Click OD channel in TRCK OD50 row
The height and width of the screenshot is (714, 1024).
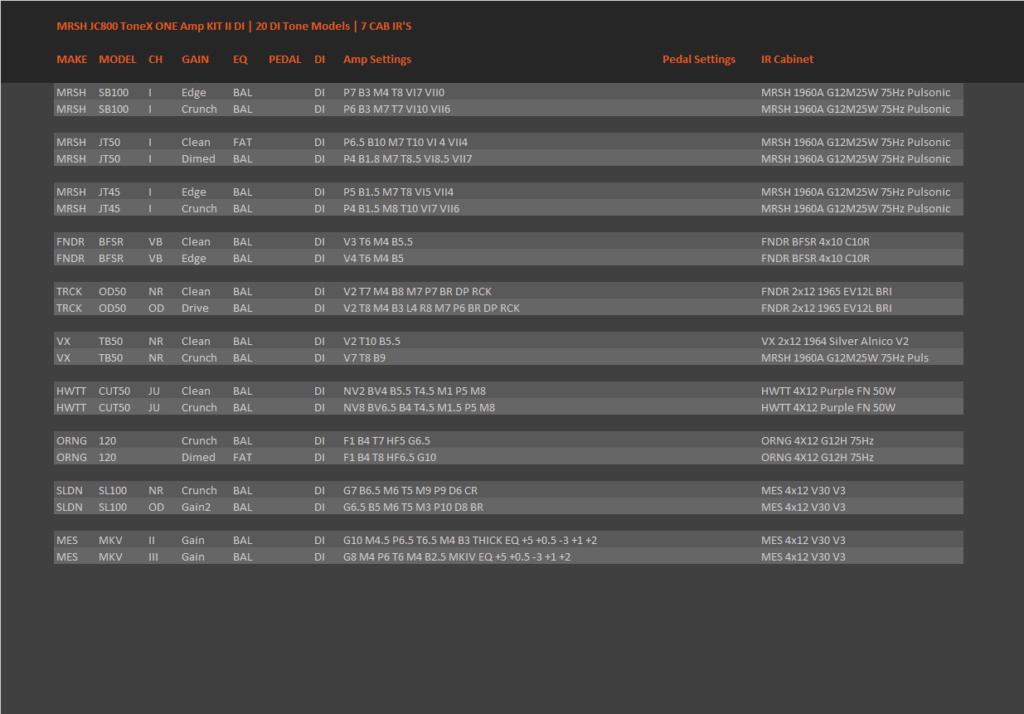[x=156, y=308]
